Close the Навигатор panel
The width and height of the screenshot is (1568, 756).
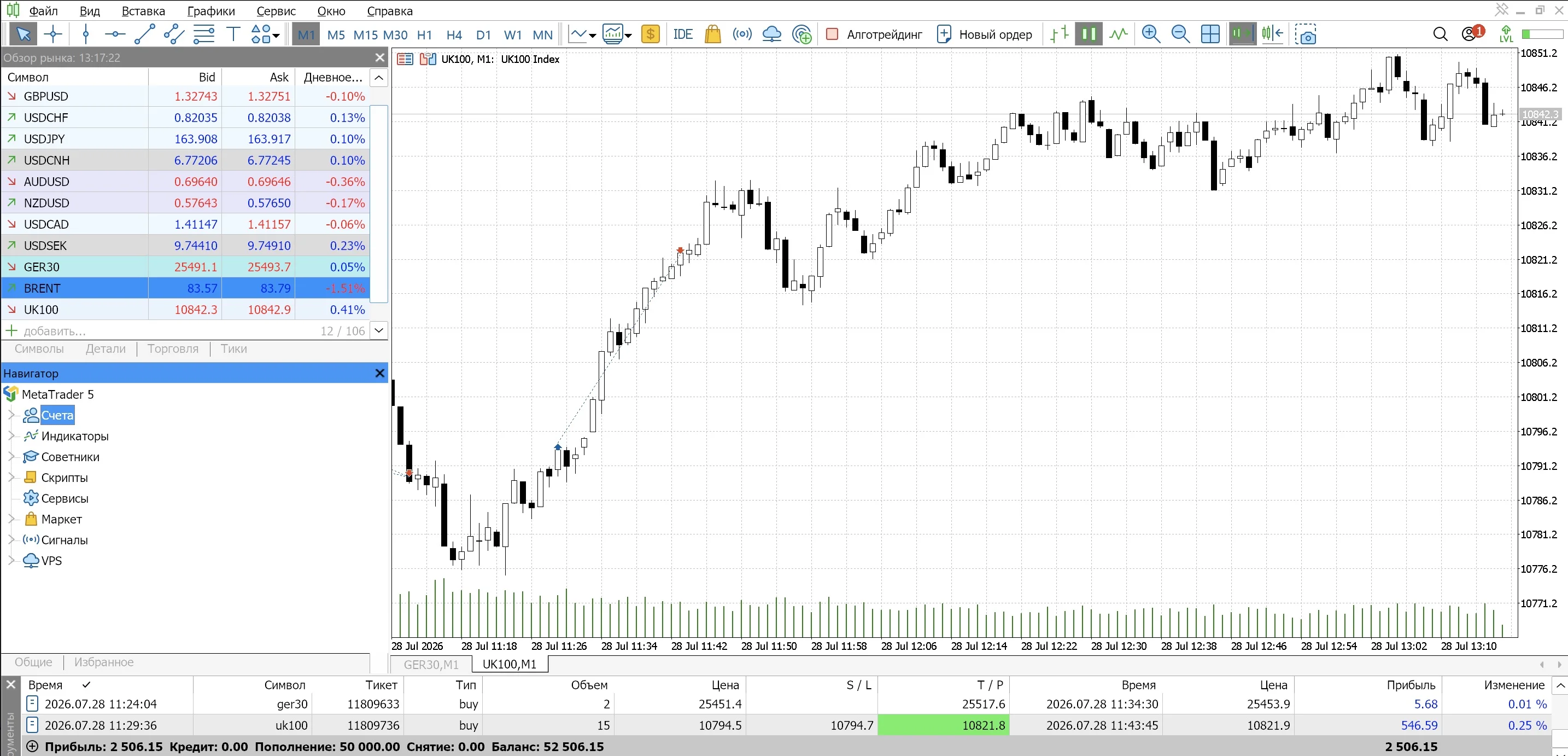coord(380,373)
